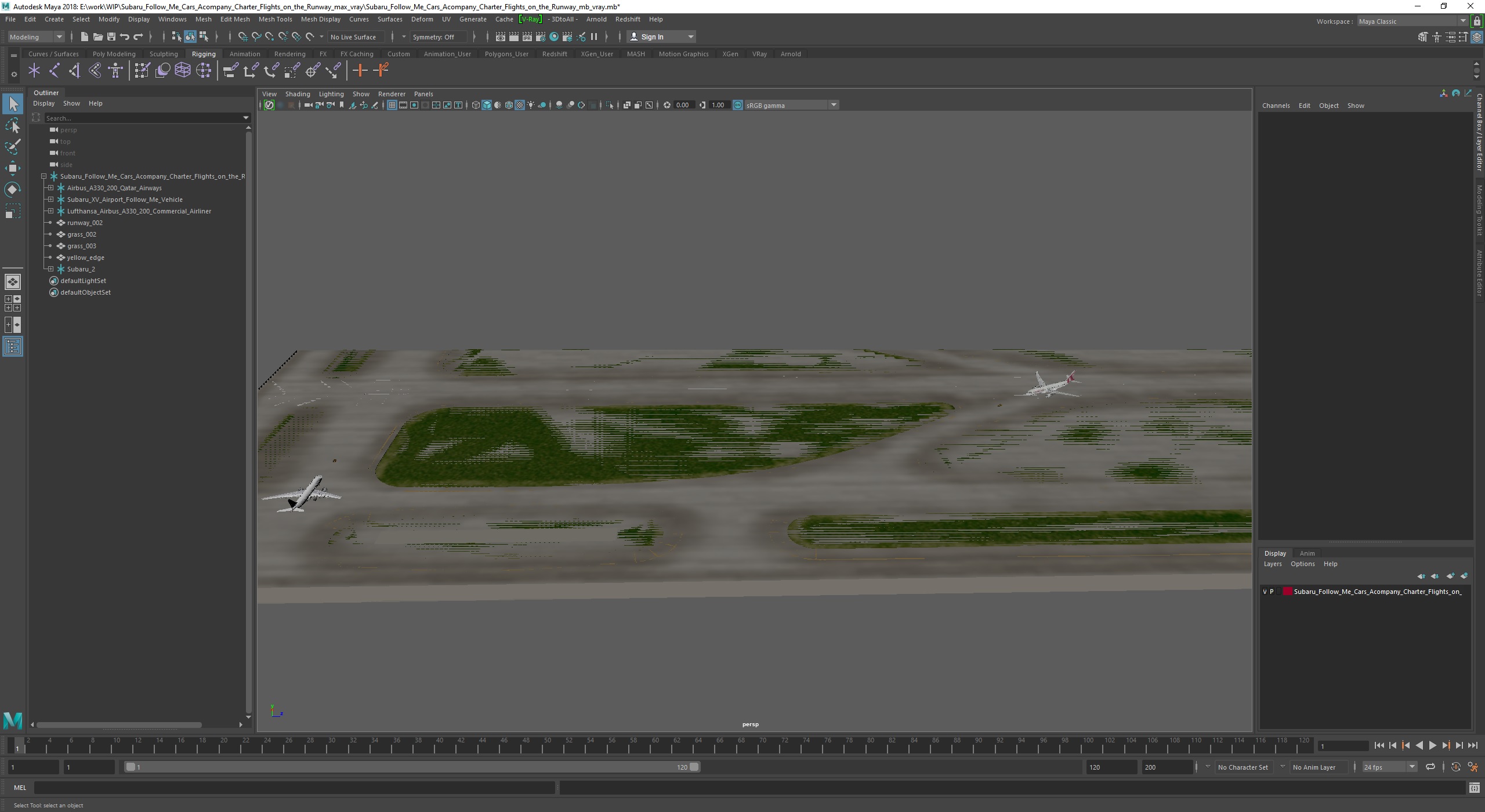Screen dimensions: 1485x812
Task: Click the red layer color swatch
Action: (x=1287, y=592)
